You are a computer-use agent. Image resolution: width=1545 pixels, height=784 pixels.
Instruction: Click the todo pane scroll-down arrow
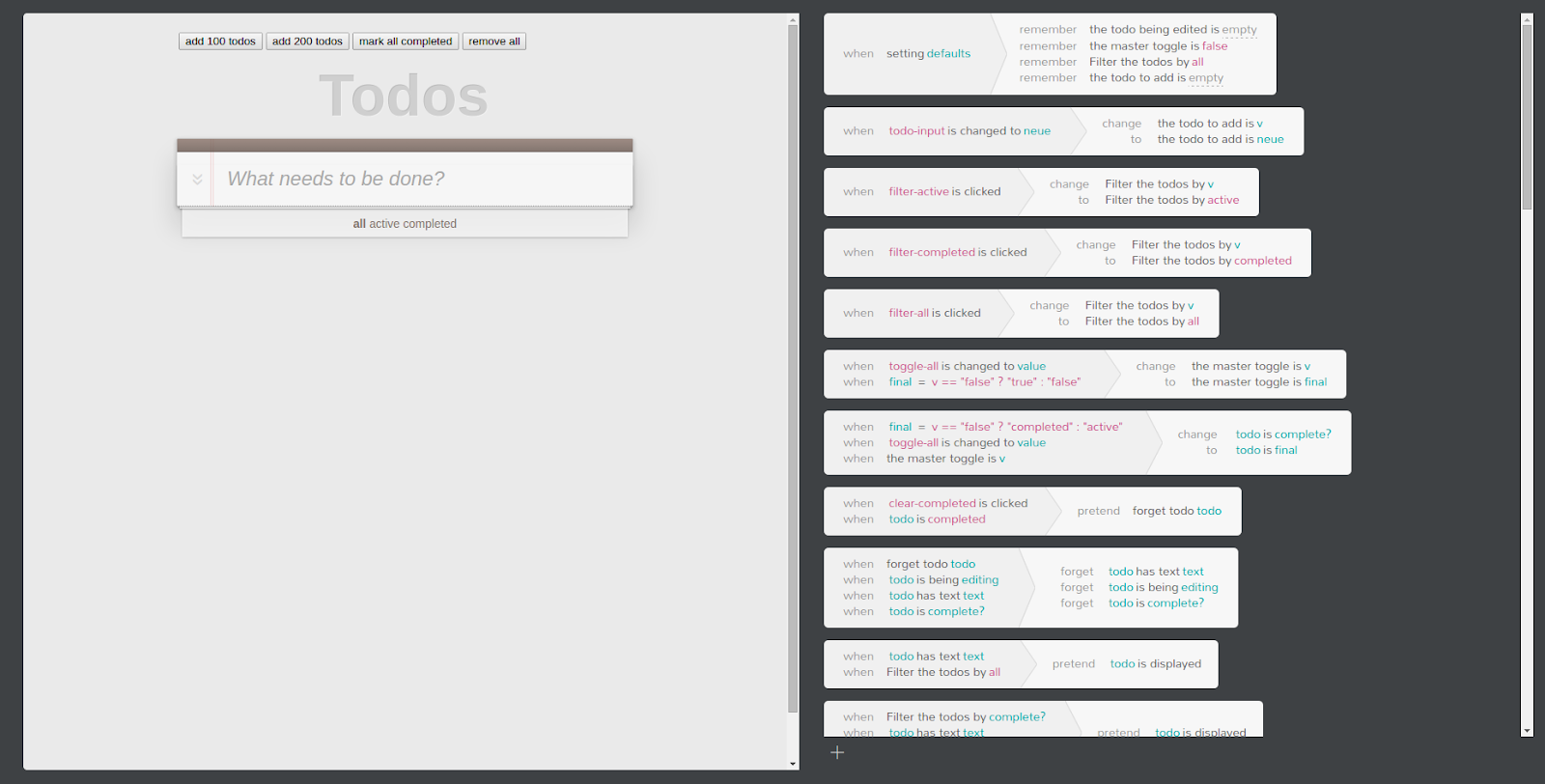(x=793, y=764)
